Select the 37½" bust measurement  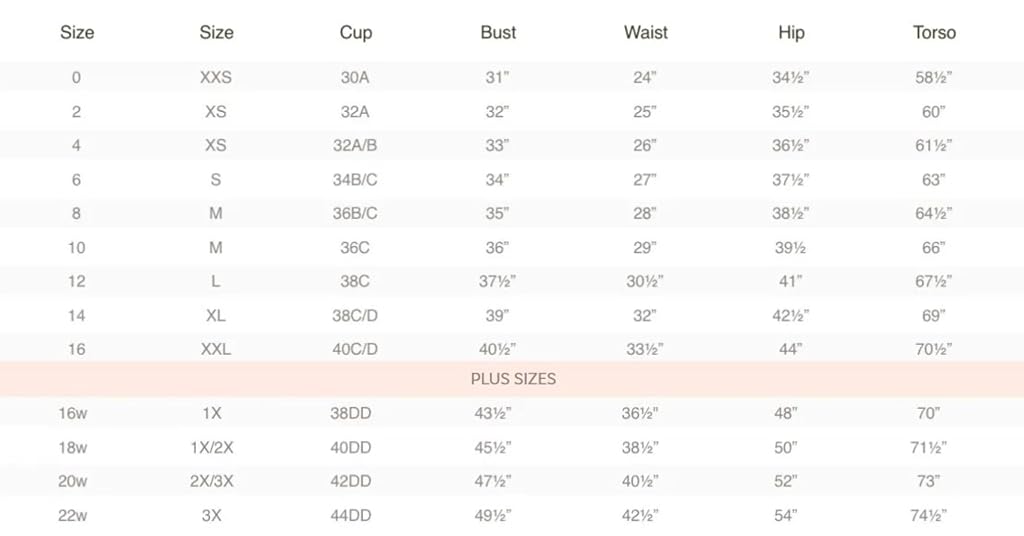[x=498, y=281]
